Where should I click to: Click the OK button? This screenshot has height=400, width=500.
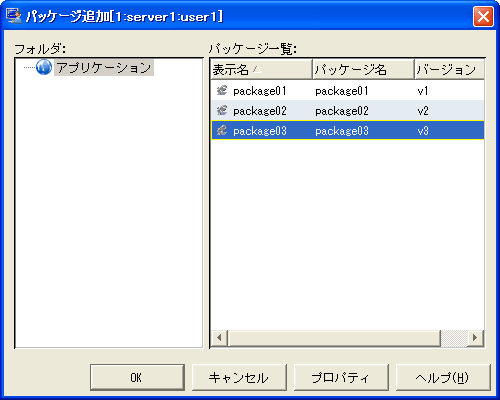point(137,377)
